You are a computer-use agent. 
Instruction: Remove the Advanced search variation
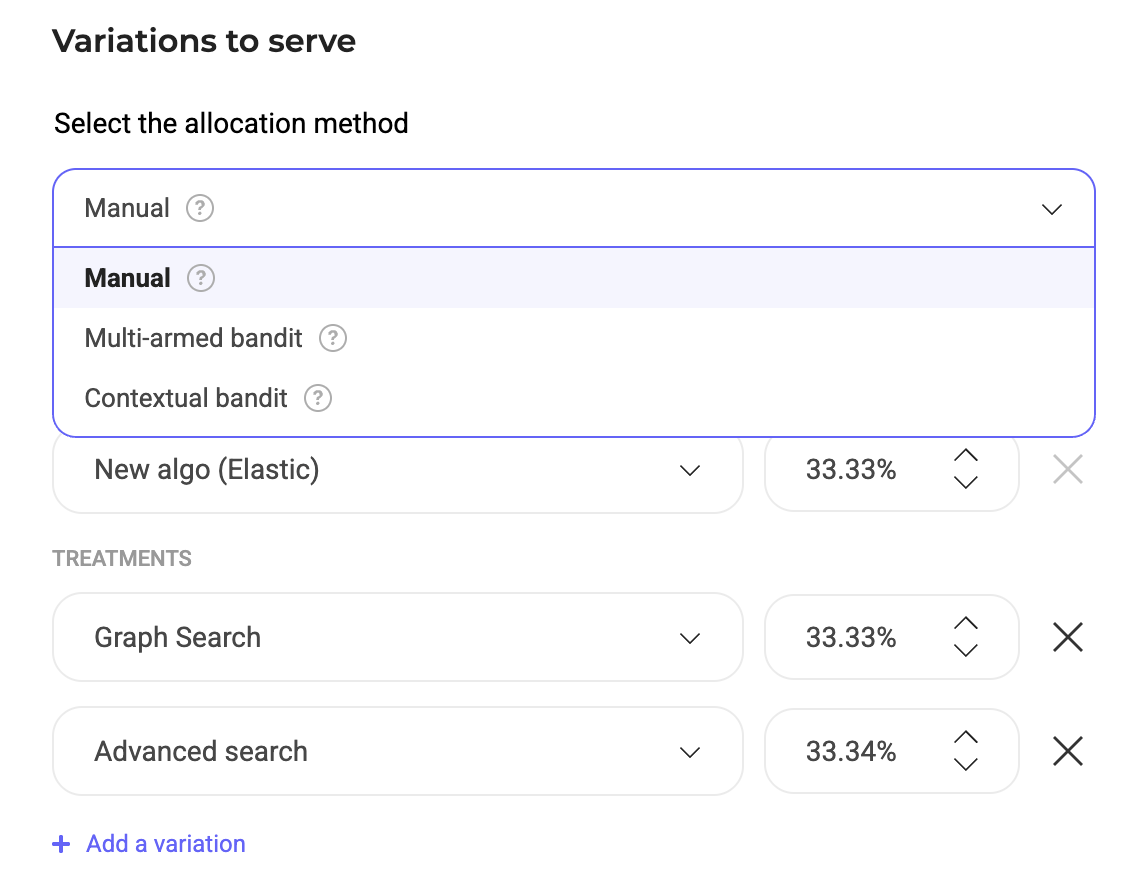tap(1067, 751)
